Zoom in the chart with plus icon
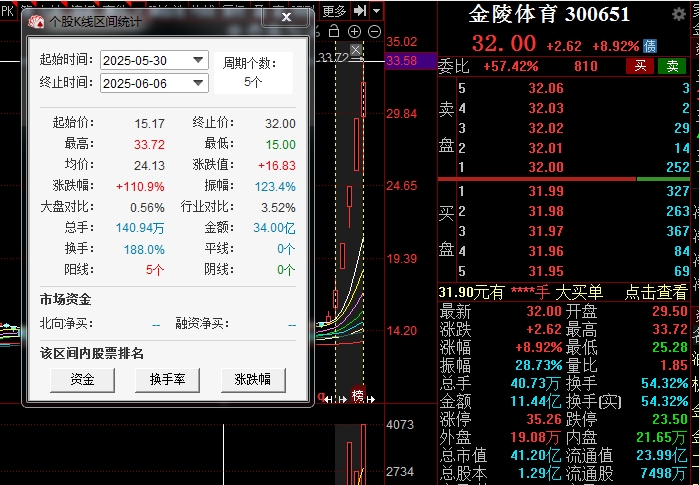Image resolution: width=699 pixels, height=485 pixels. (x=354, y=32)
